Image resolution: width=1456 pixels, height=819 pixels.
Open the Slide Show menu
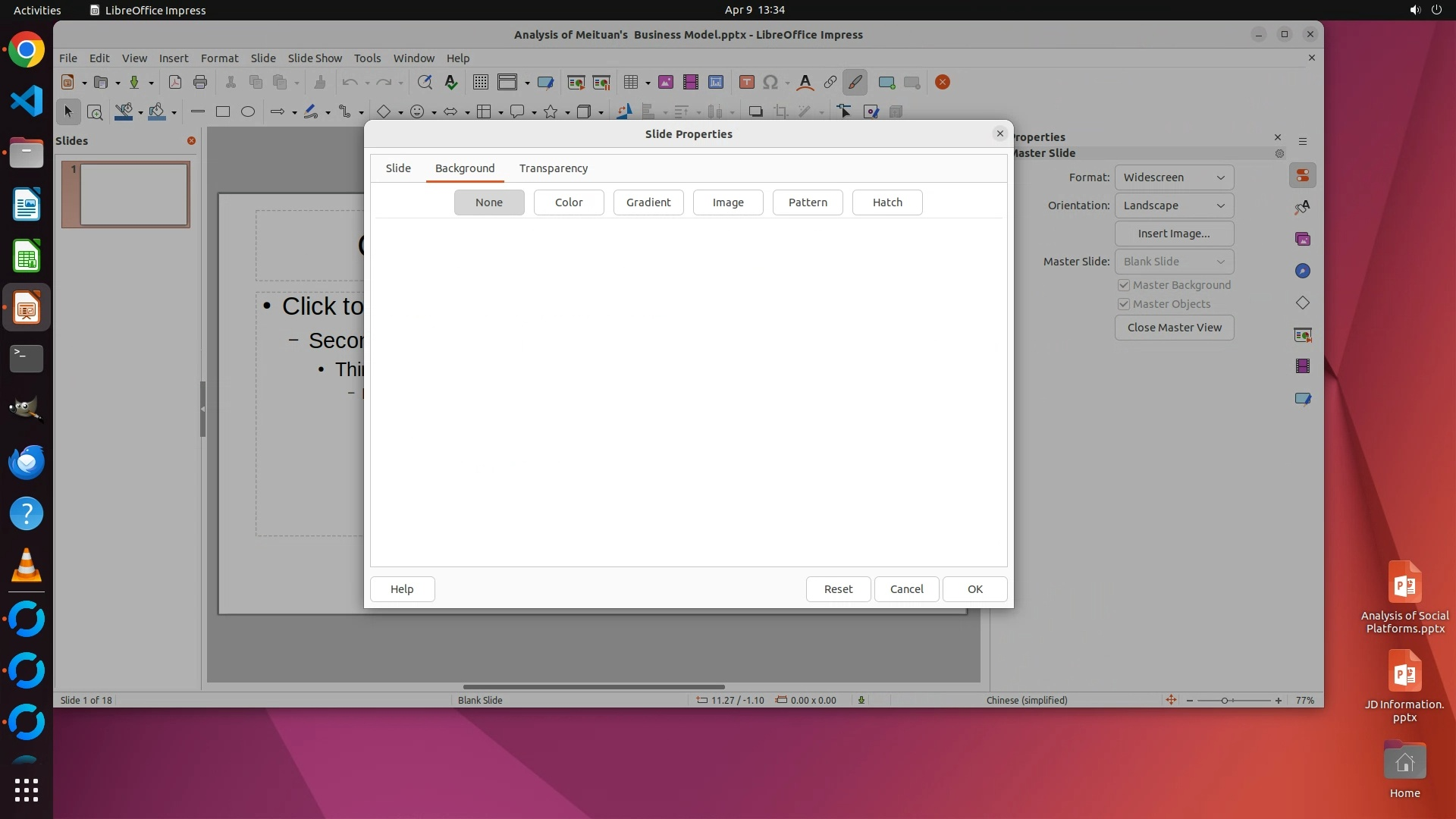point(314,58)
